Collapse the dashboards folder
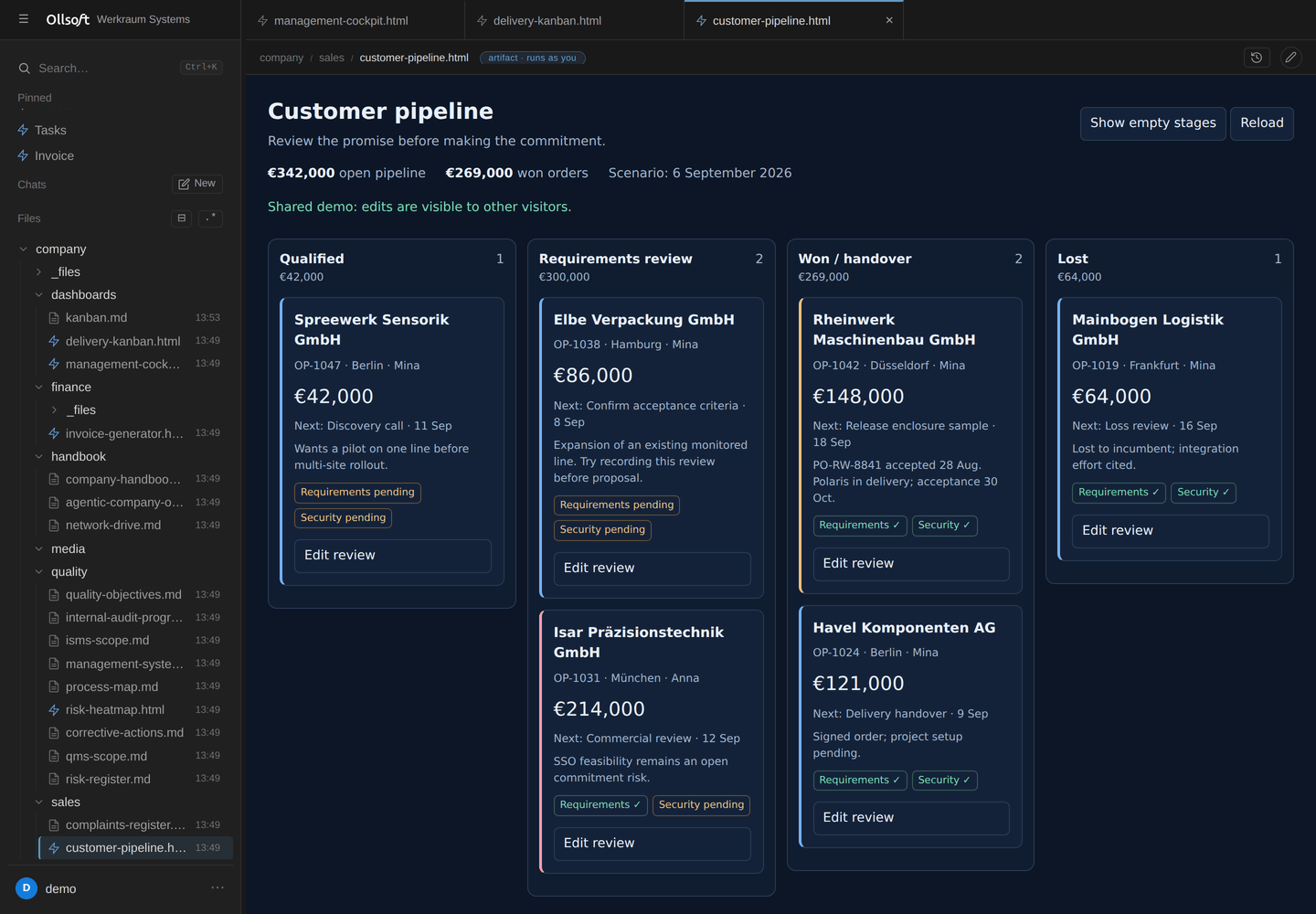Screen dimensions: 1316x914 click(38, 295)
